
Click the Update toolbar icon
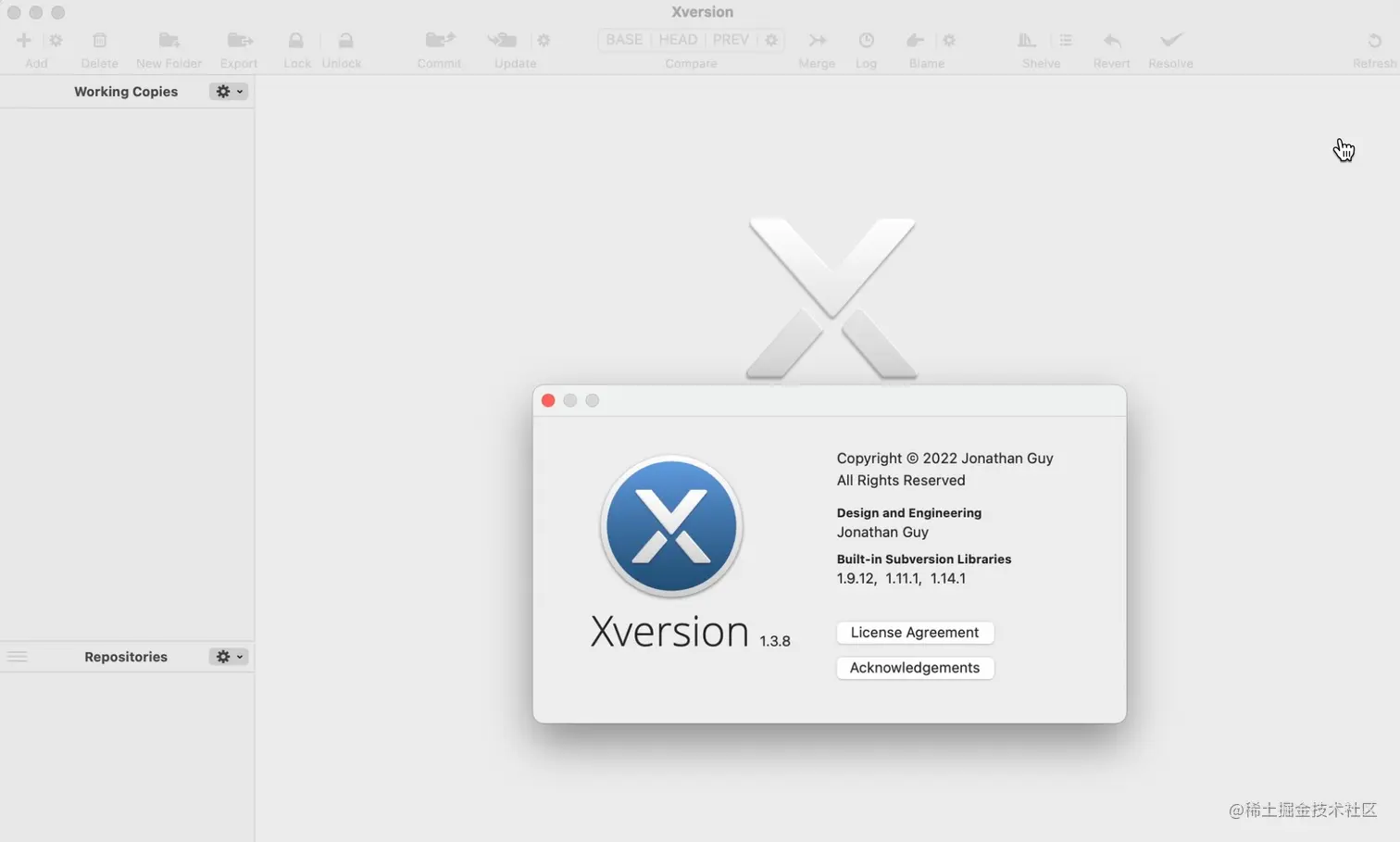point(503,40)
